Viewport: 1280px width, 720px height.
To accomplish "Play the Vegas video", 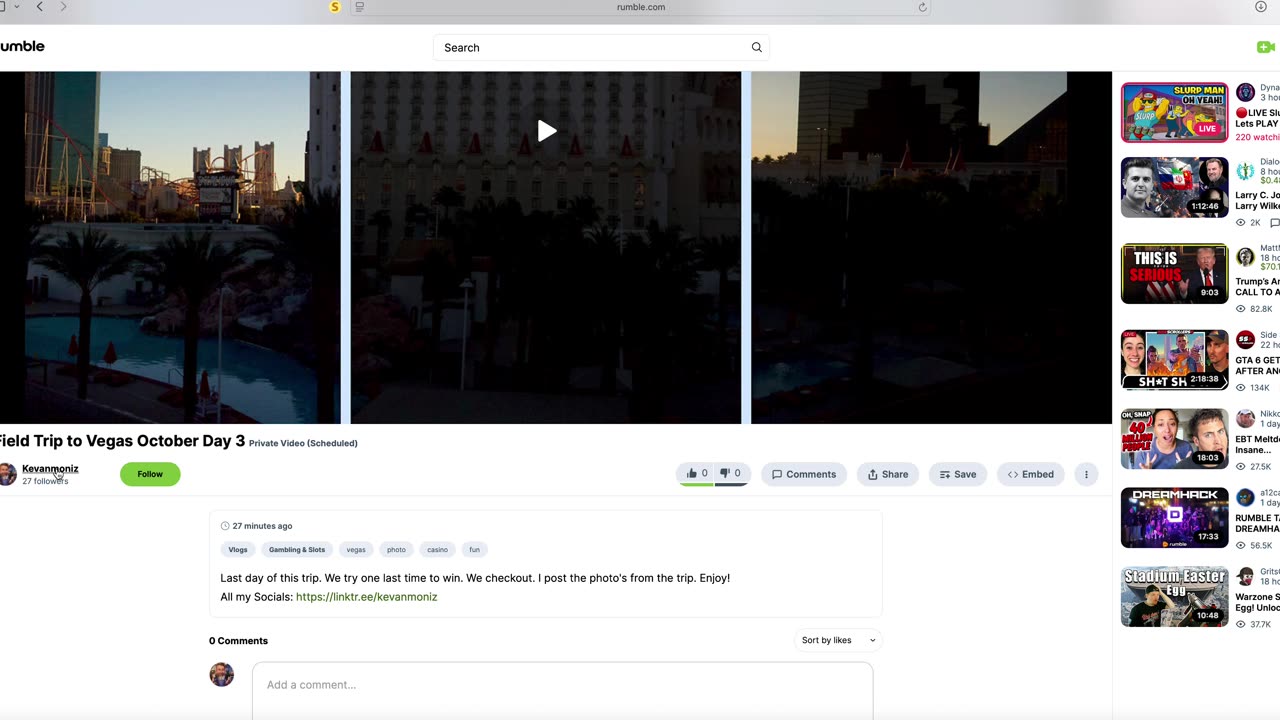I will click(546, 131).
